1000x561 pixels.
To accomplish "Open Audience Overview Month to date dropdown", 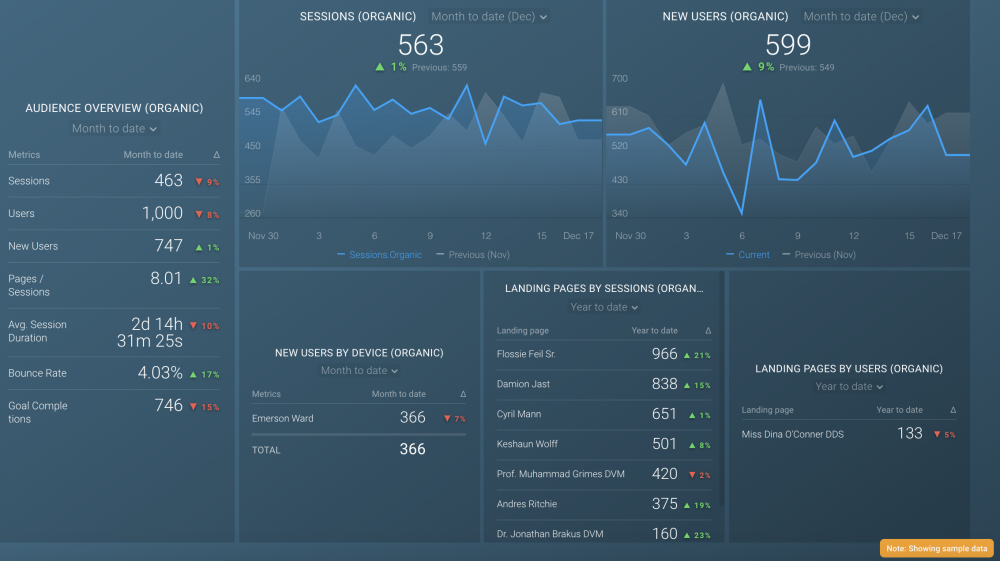I will click(x=114, y=129).
